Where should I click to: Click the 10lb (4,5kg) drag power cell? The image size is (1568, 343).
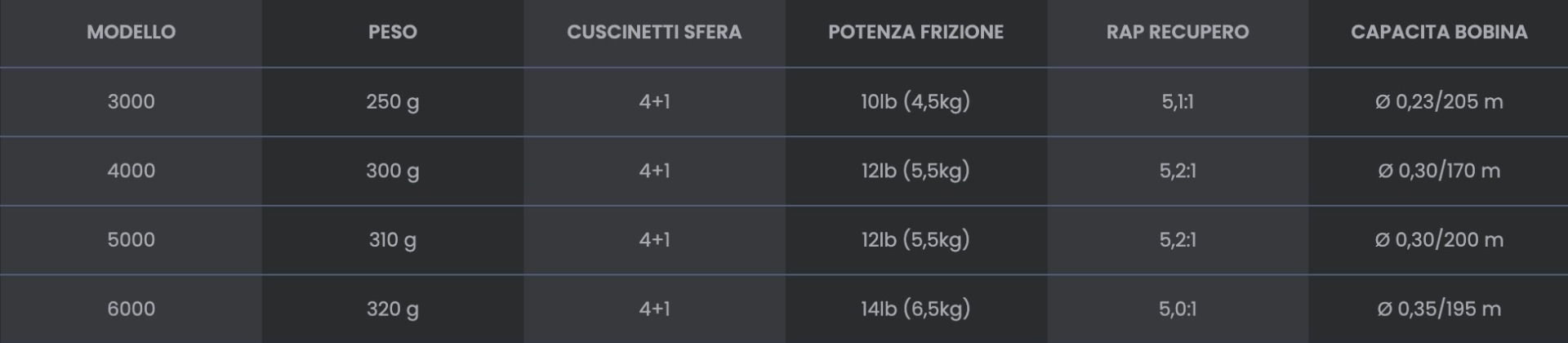click(x=915, y=101)
